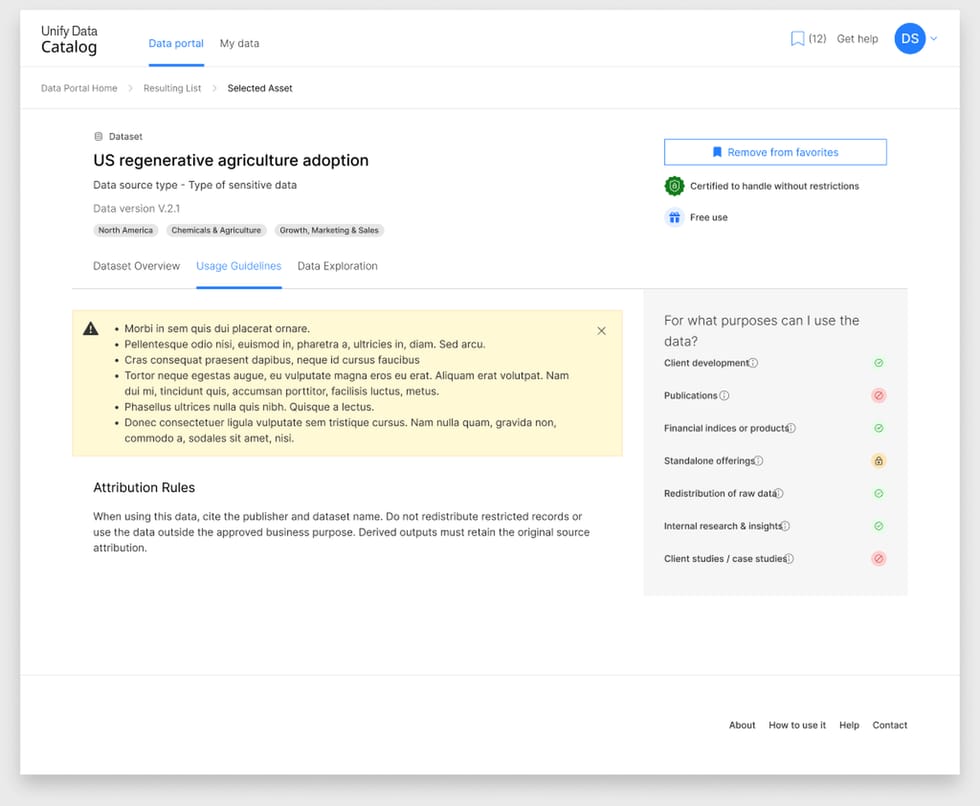Image resolution: width=980 pixels, height=806 pixels.
Task: Select the Usage Guidelines tab
Action: [x=239, y=266]
